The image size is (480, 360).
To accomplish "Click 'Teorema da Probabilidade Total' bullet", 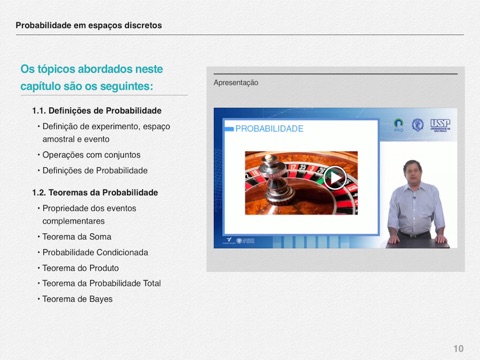I will tap(101, 283).
